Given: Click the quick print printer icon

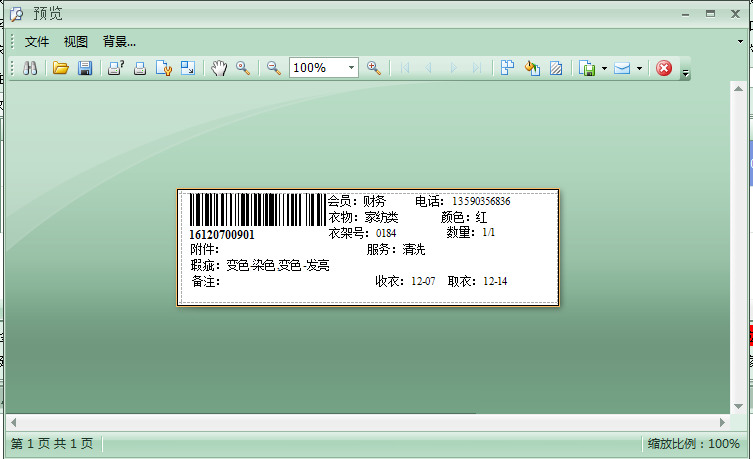Looking at the screenshot, I should pos(140,68).
